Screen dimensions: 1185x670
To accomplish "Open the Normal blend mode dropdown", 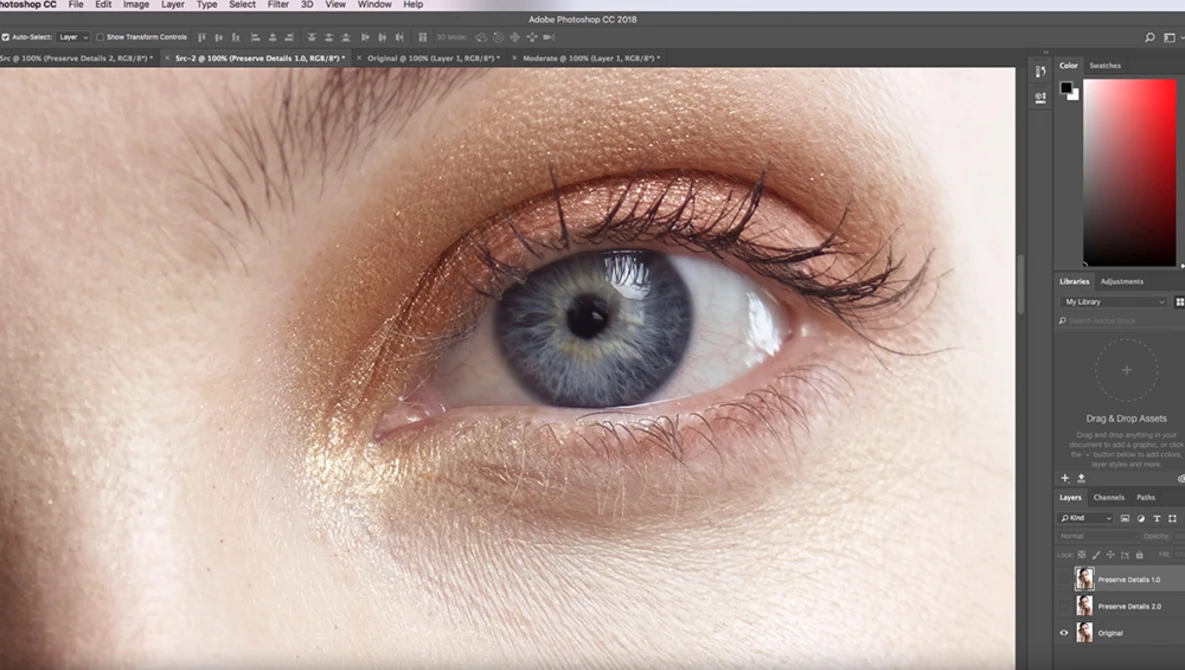I will tap(1098, 536).
